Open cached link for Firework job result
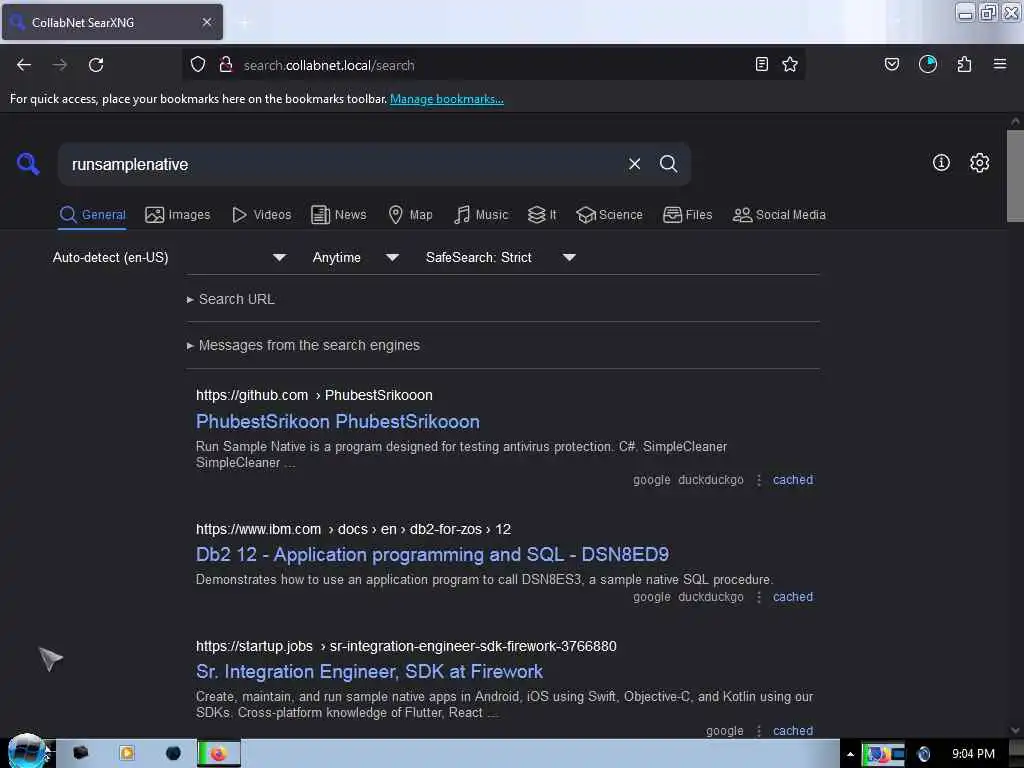 793,730
